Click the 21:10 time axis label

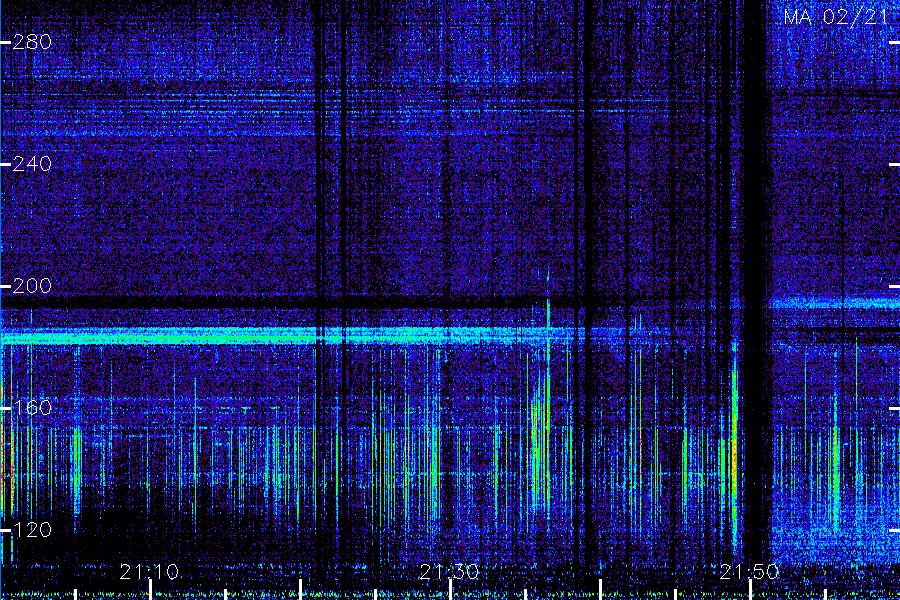(x=149, y=572)
